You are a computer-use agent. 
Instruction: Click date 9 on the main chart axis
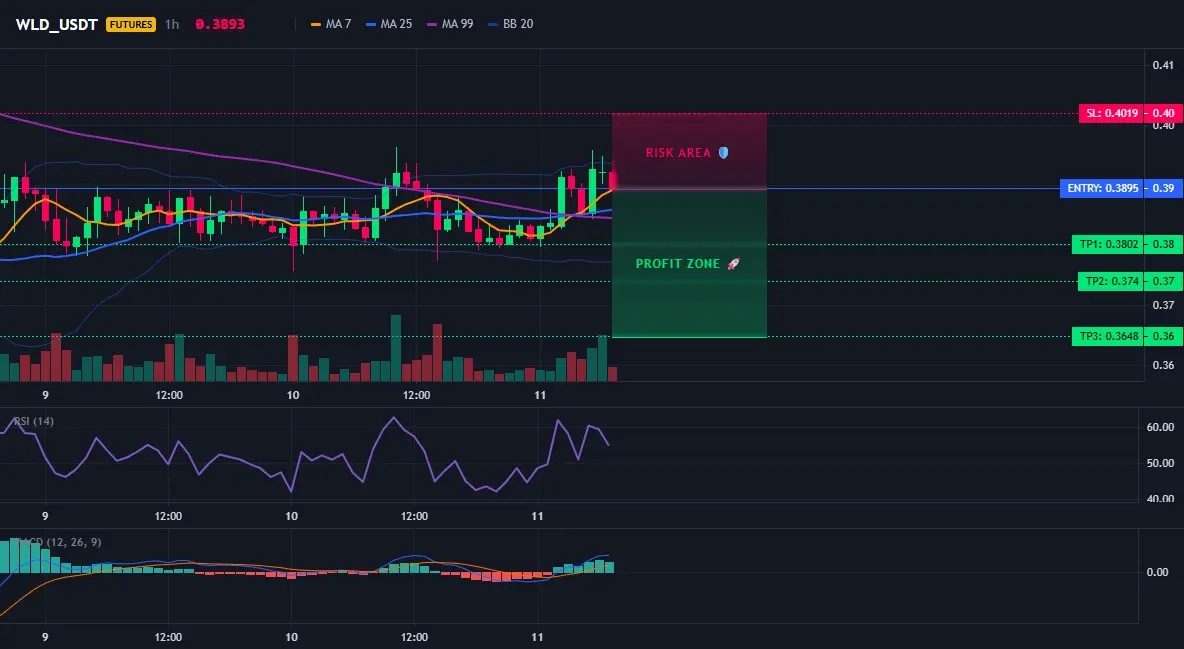click(x=45, y=395)
